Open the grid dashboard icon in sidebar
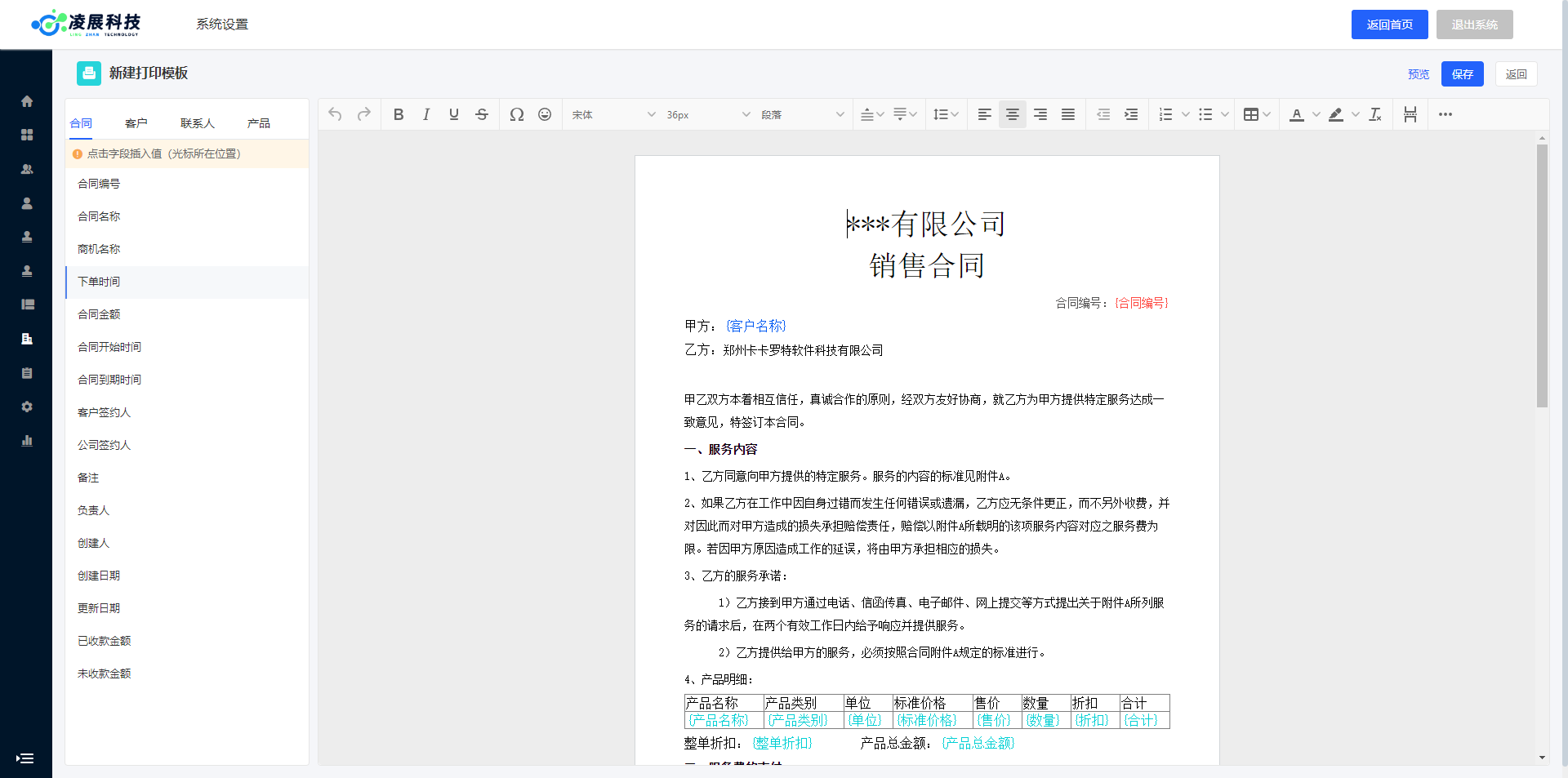Viewport: 1568px width, 778px height. [x=27, y=135]
